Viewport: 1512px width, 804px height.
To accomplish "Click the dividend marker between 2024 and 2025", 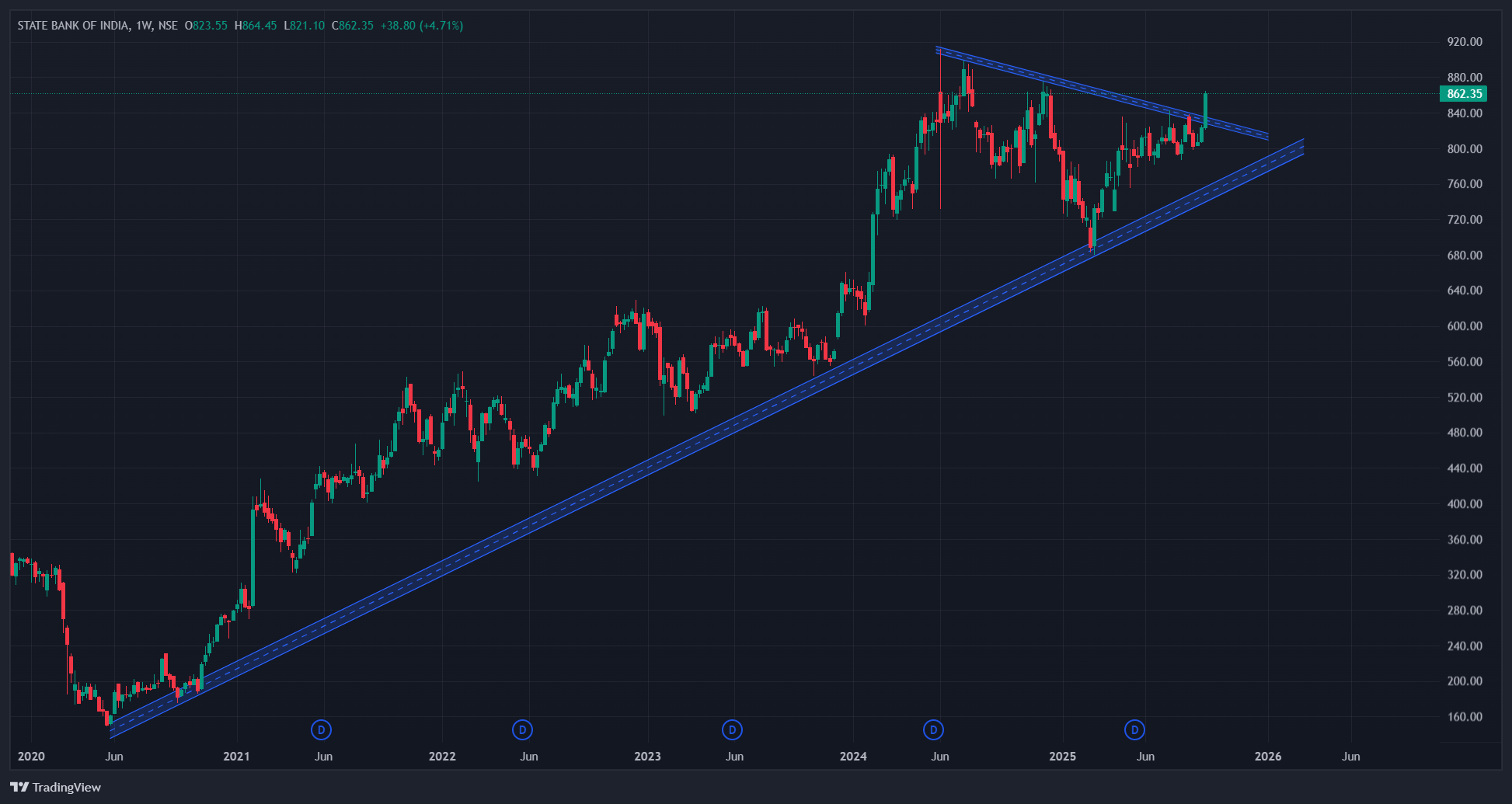I will pyautogui.click(x=933, y=729).
